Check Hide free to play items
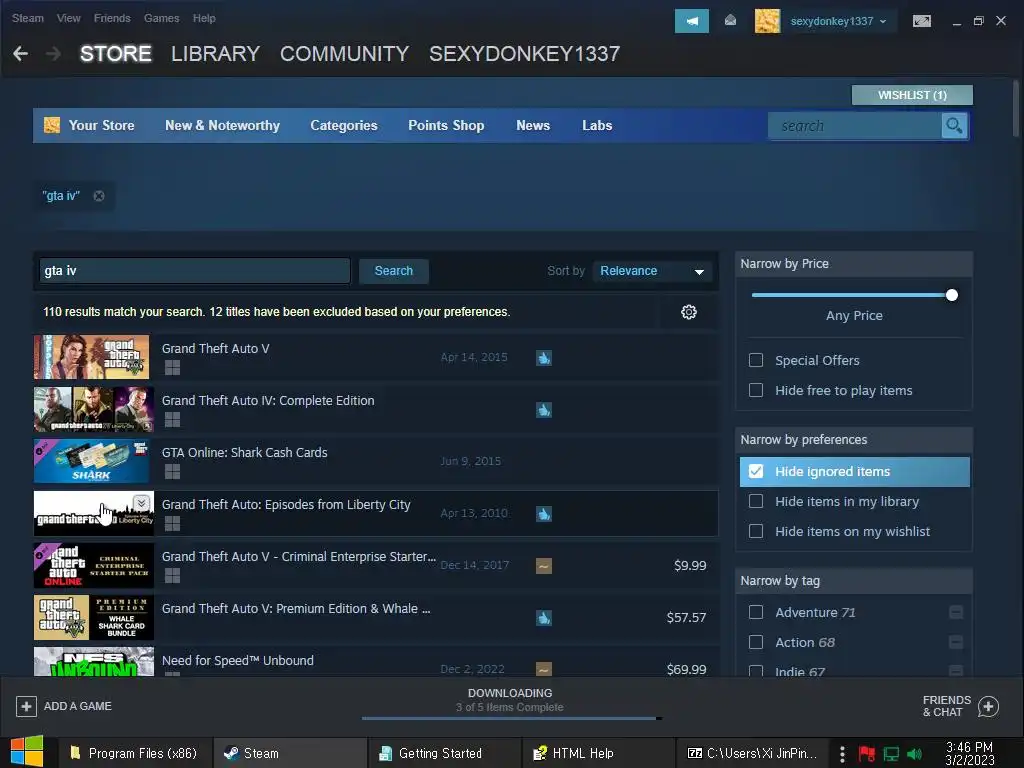The width and height of the screenshot is (1024, 768). [756, 390]
